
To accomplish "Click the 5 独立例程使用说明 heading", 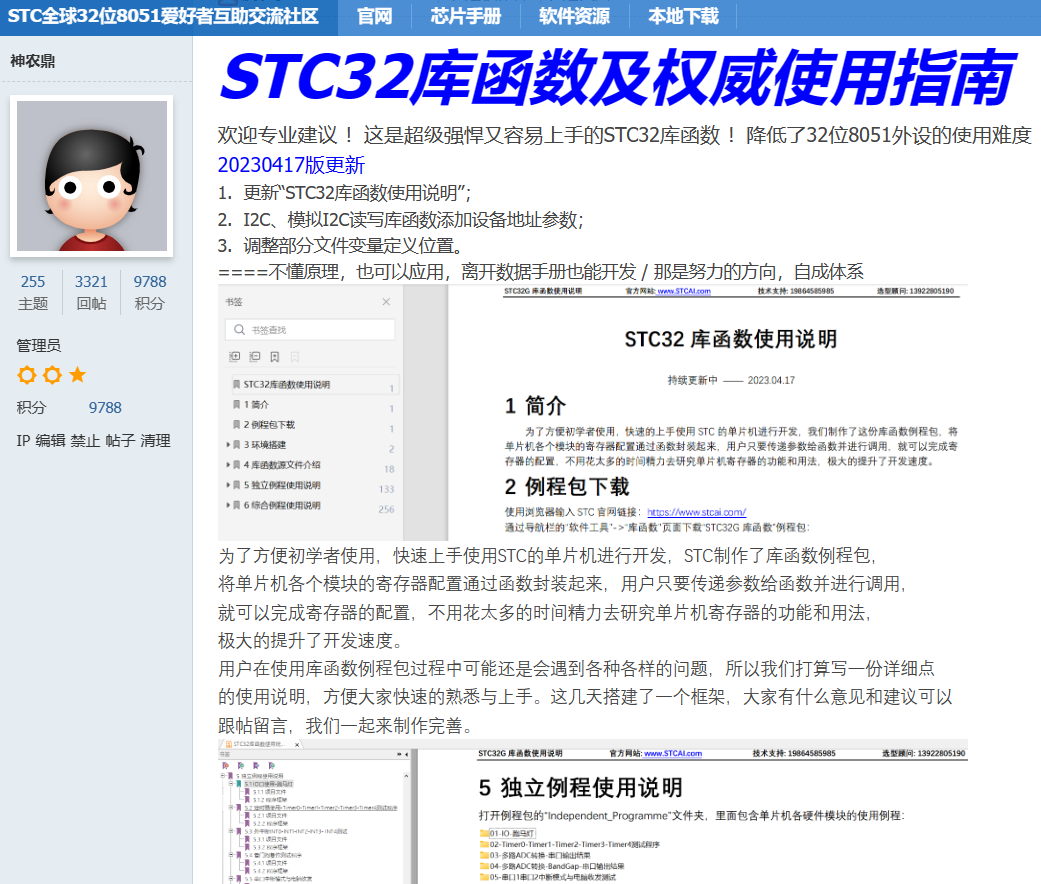I will [580, 788].
